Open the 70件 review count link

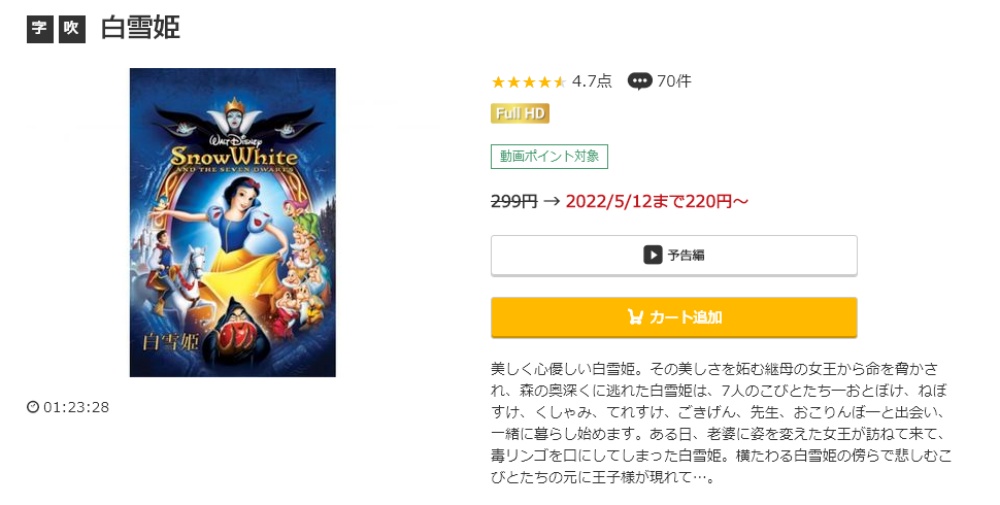[x=673, y=81]
